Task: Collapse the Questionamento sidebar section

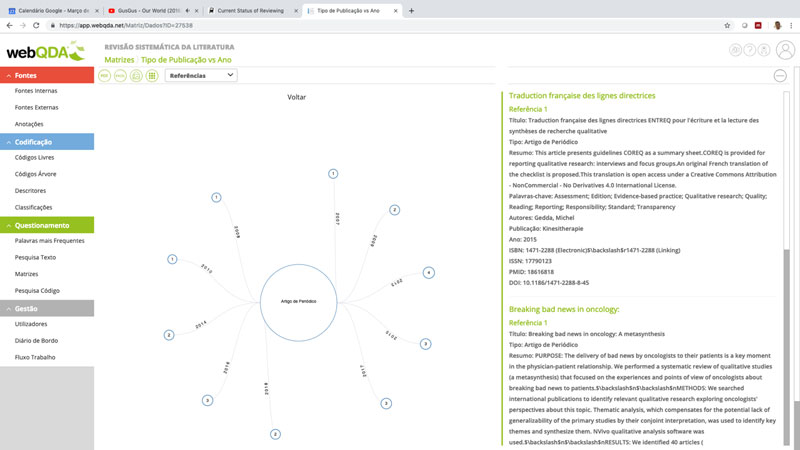Action: coord(47,225)
